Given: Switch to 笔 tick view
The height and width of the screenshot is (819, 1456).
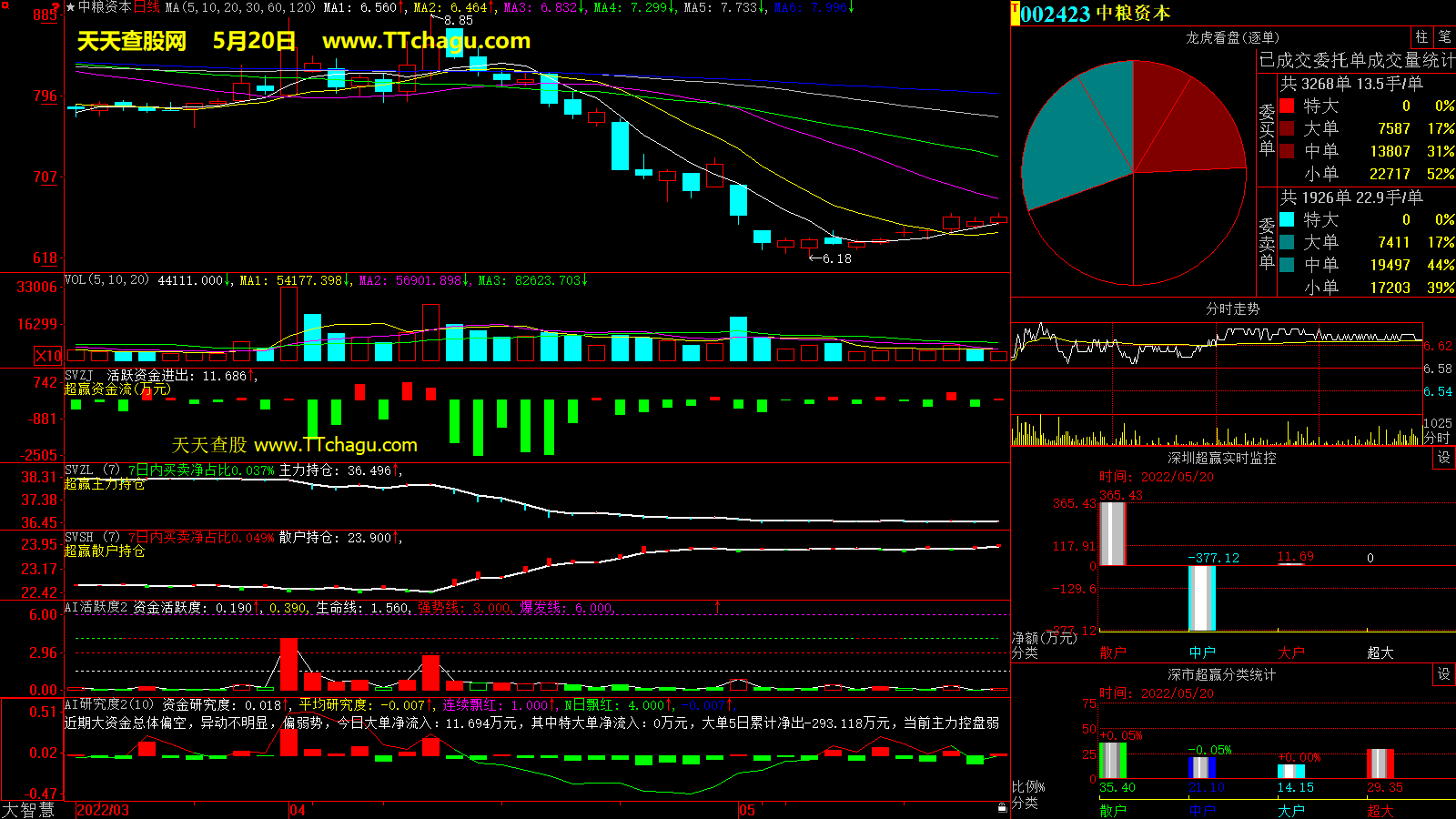Looking at the screenshot, I should pos(1444,37).
